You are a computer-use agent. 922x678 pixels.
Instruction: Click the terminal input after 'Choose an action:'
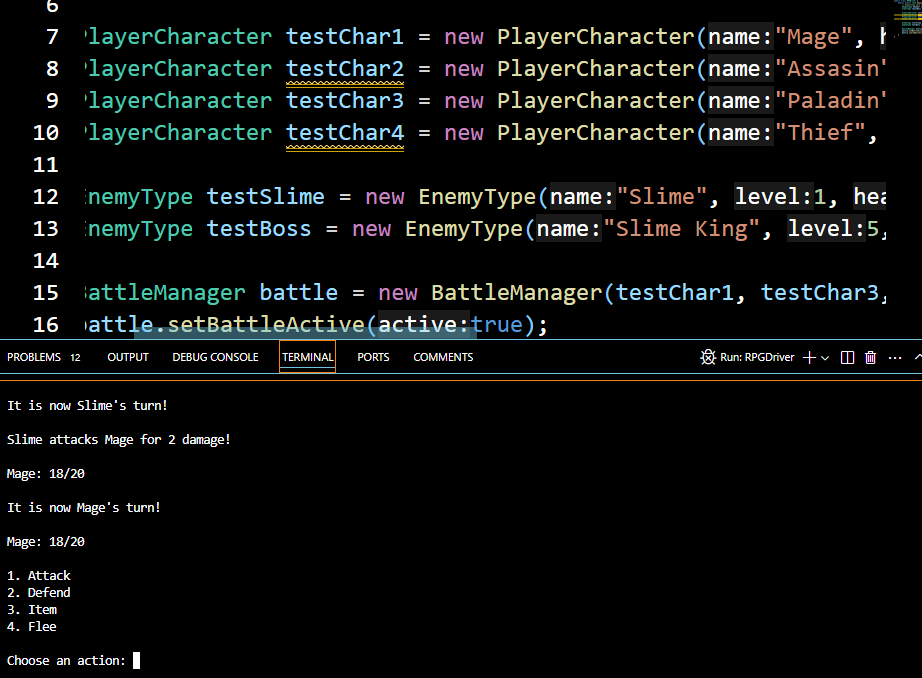[137, 660]
